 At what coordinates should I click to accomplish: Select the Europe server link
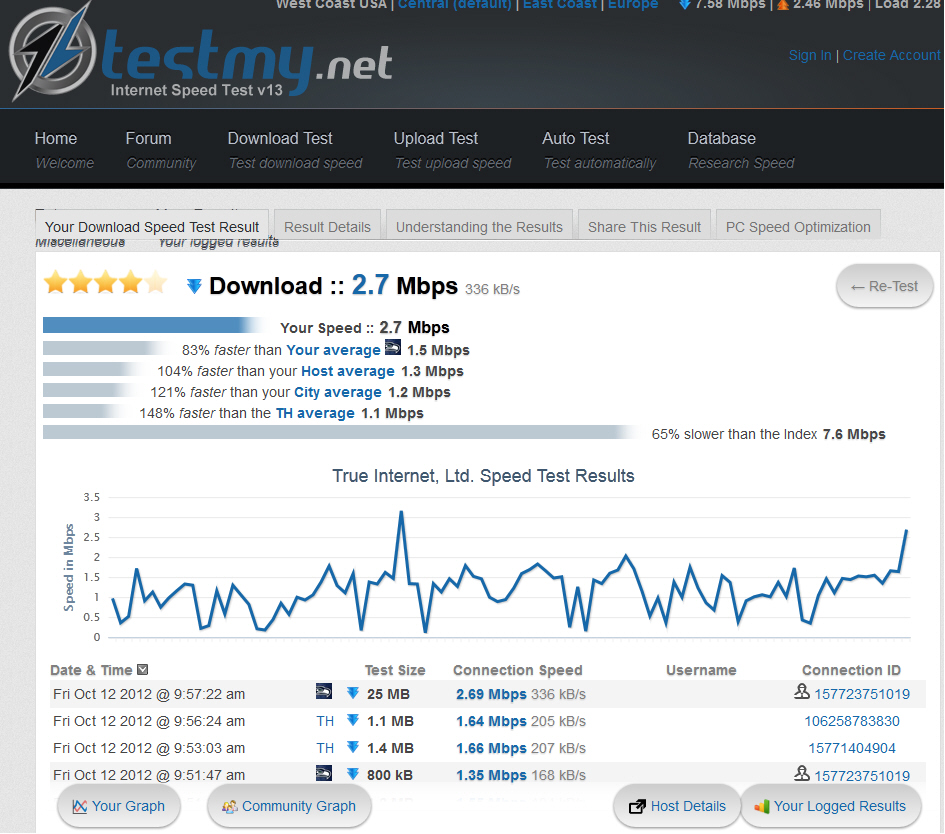[633, 4]
